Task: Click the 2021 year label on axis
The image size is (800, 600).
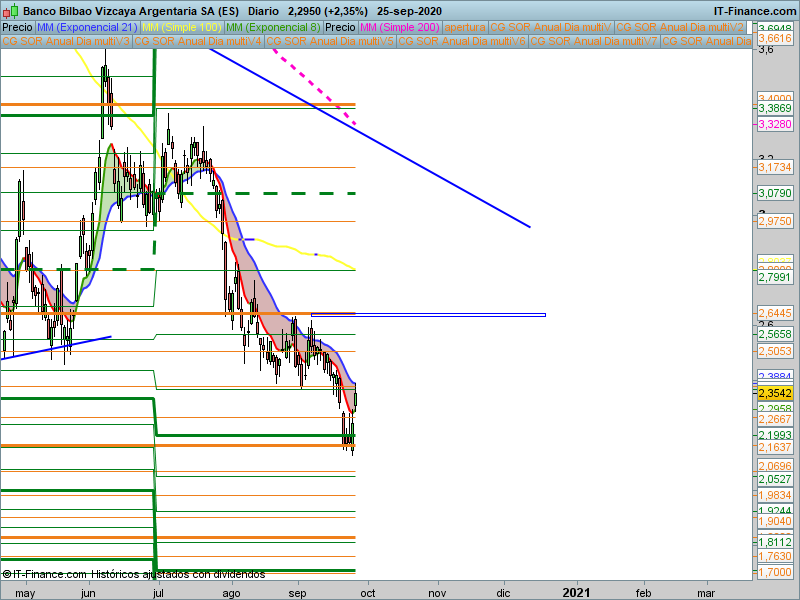Action: pyautogui.click(x=576, y=593)
